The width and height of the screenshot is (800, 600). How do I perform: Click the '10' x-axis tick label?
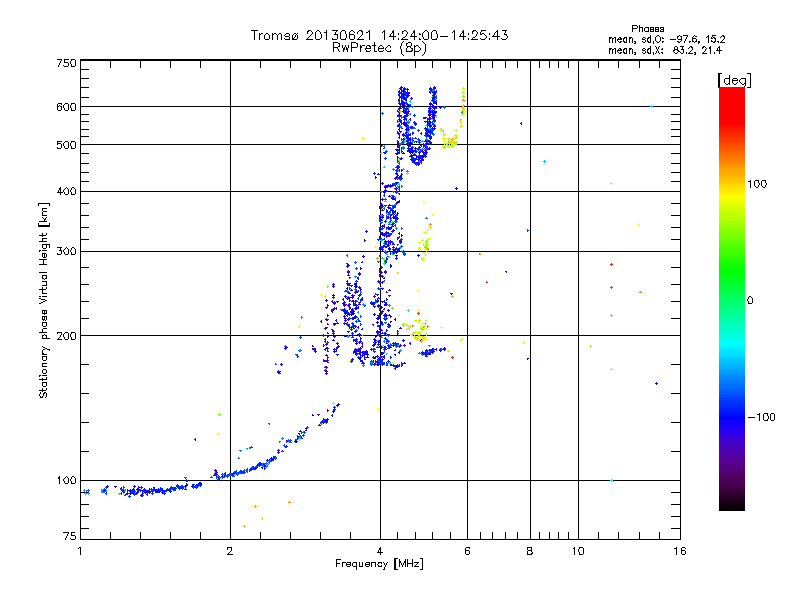click(x=578, y=551)
